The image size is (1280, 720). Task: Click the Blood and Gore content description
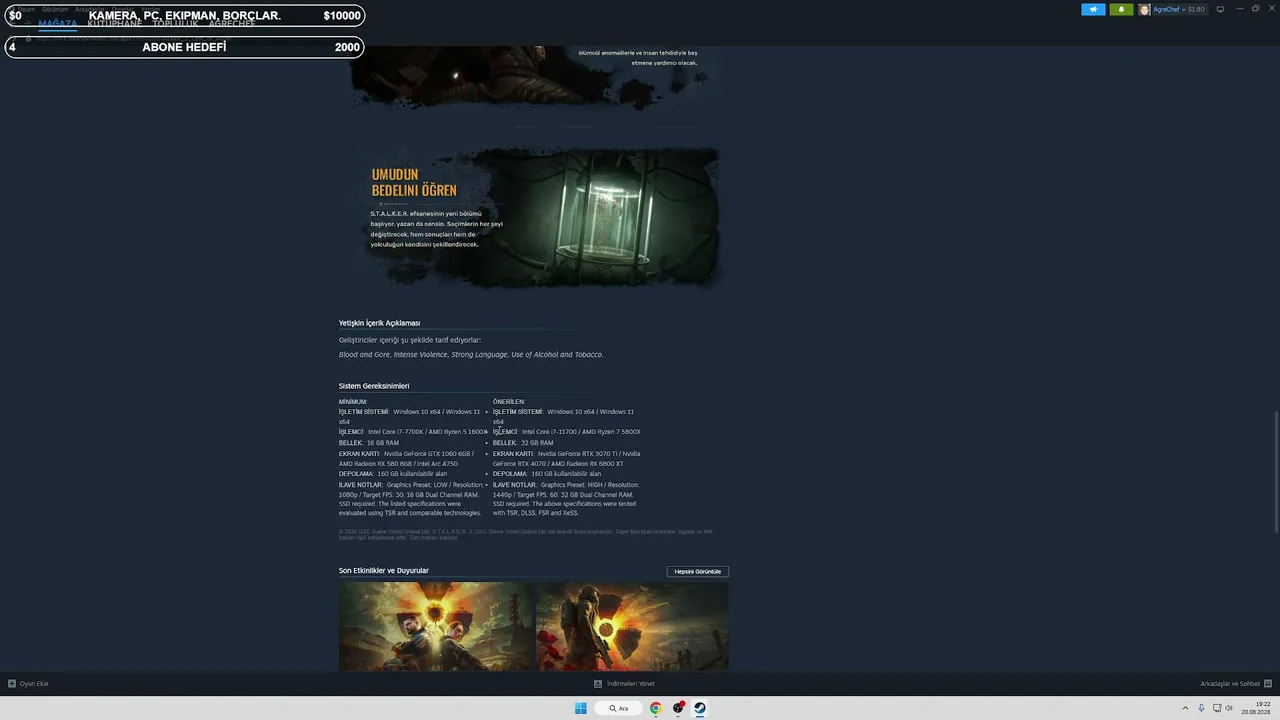471,355
